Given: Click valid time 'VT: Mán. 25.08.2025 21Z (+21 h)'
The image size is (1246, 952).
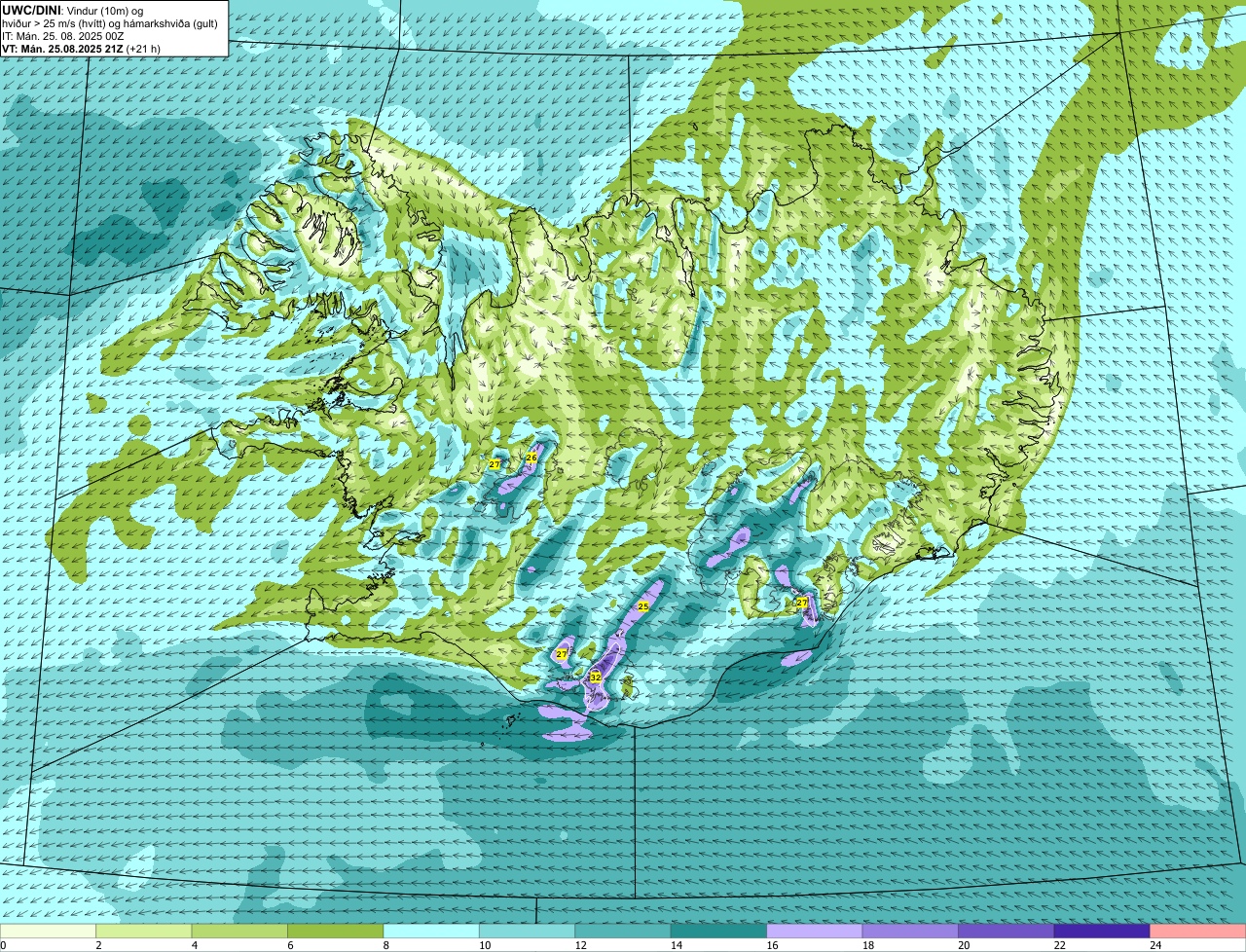Looking at the screenshot, I should click(x=82, y=49).
